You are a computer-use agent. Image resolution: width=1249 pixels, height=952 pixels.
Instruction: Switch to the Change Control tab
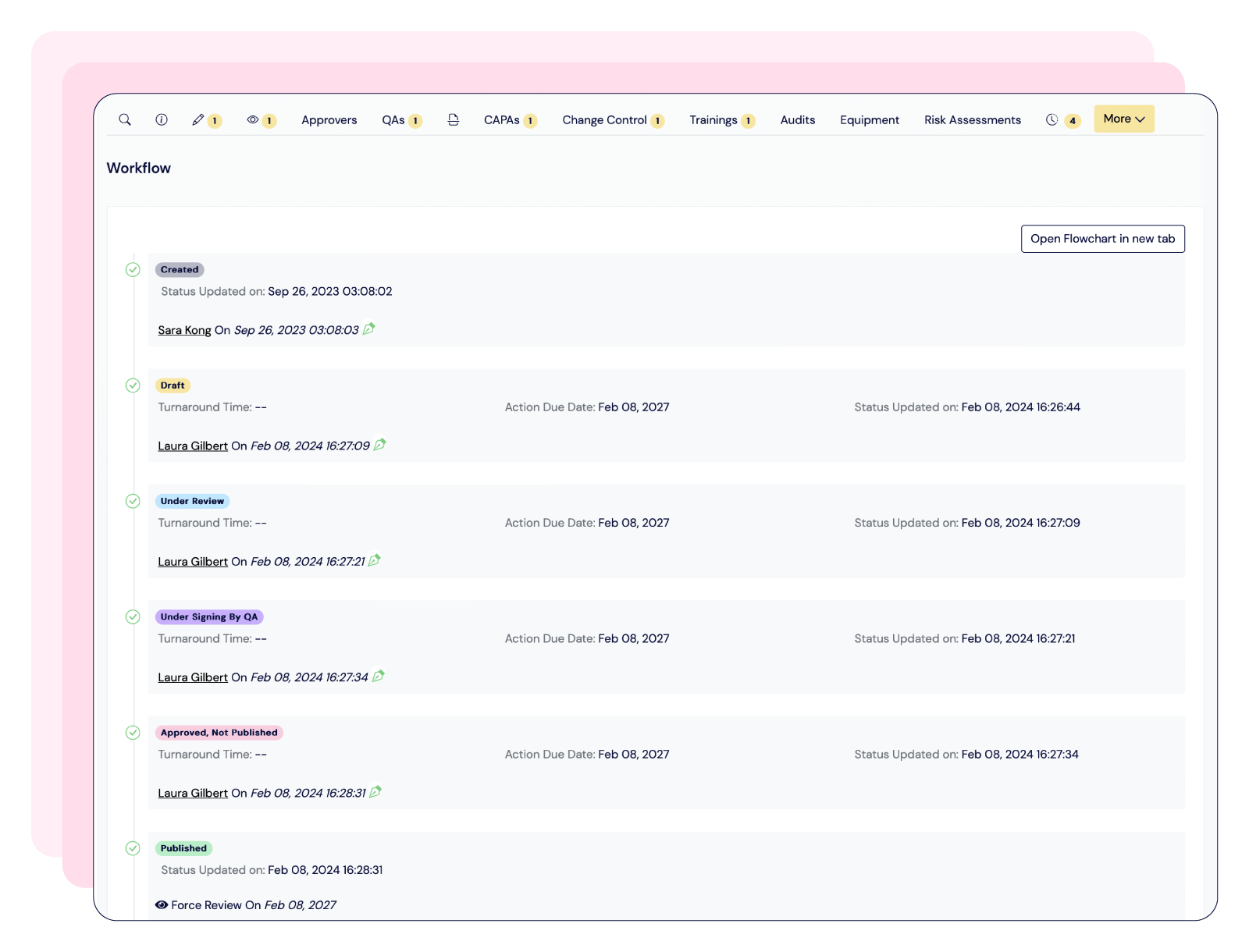click(604, 120)
